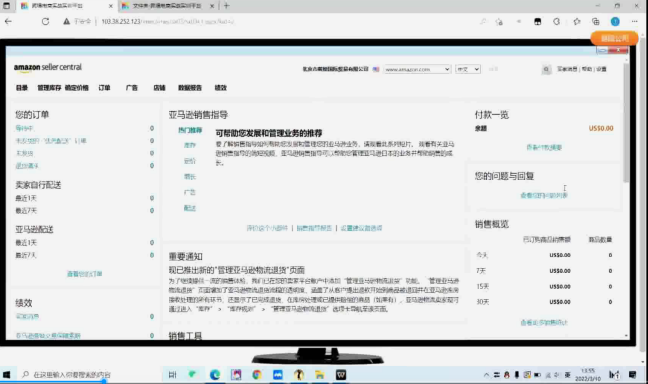Screen dimensions: 648x384
Task: Click the blue profile avatar icon
Action: point(615,21)
